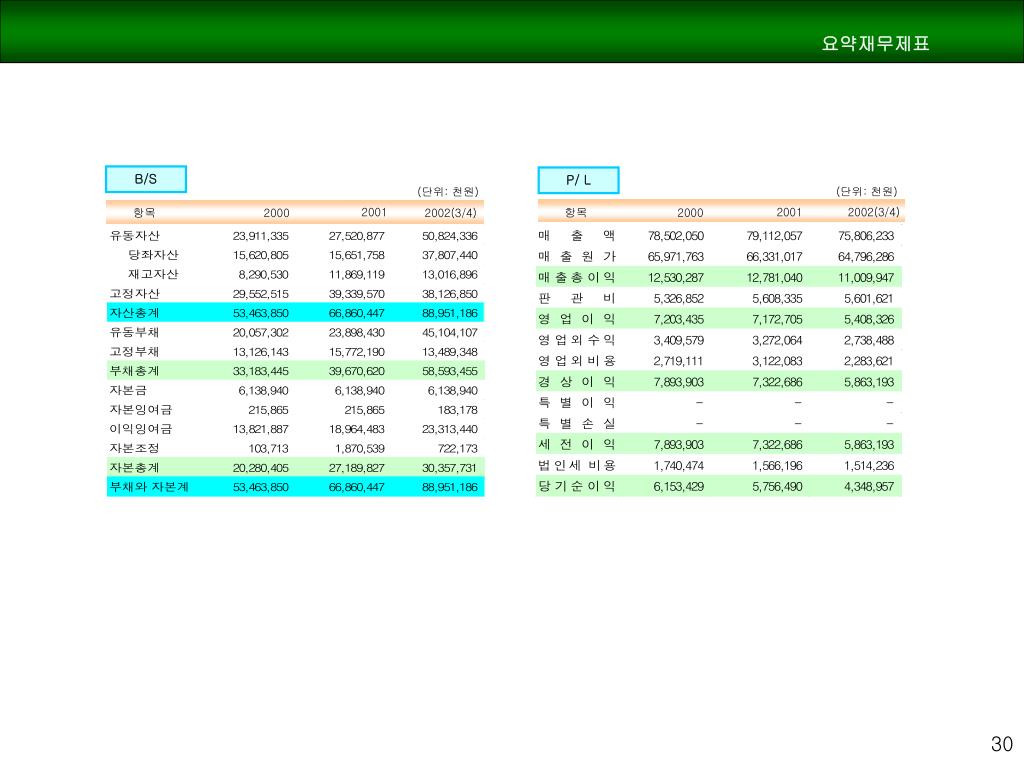Image resolution: width=1024 pixels, height=768 pixels.
Task: Click the 이익잉여금 row label
Action: point(140,429)
